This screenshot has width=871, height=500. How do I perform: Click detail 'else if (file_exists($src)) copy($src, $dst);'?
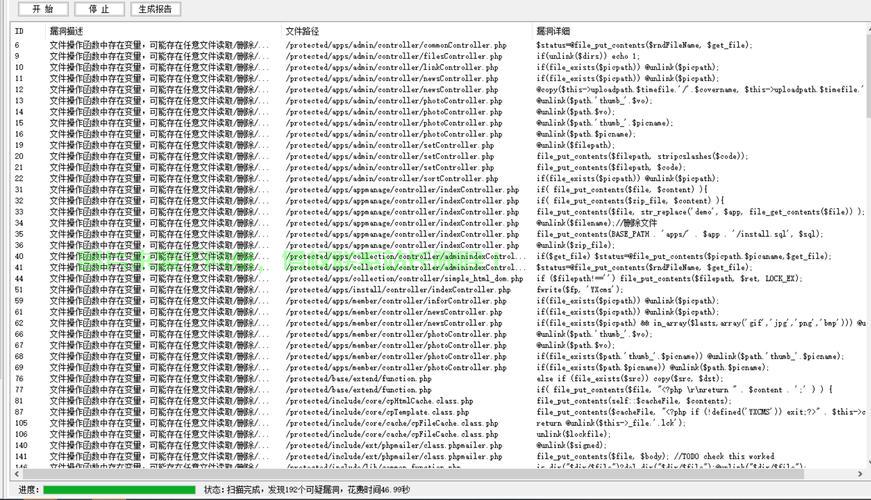(x=629, y=378)
